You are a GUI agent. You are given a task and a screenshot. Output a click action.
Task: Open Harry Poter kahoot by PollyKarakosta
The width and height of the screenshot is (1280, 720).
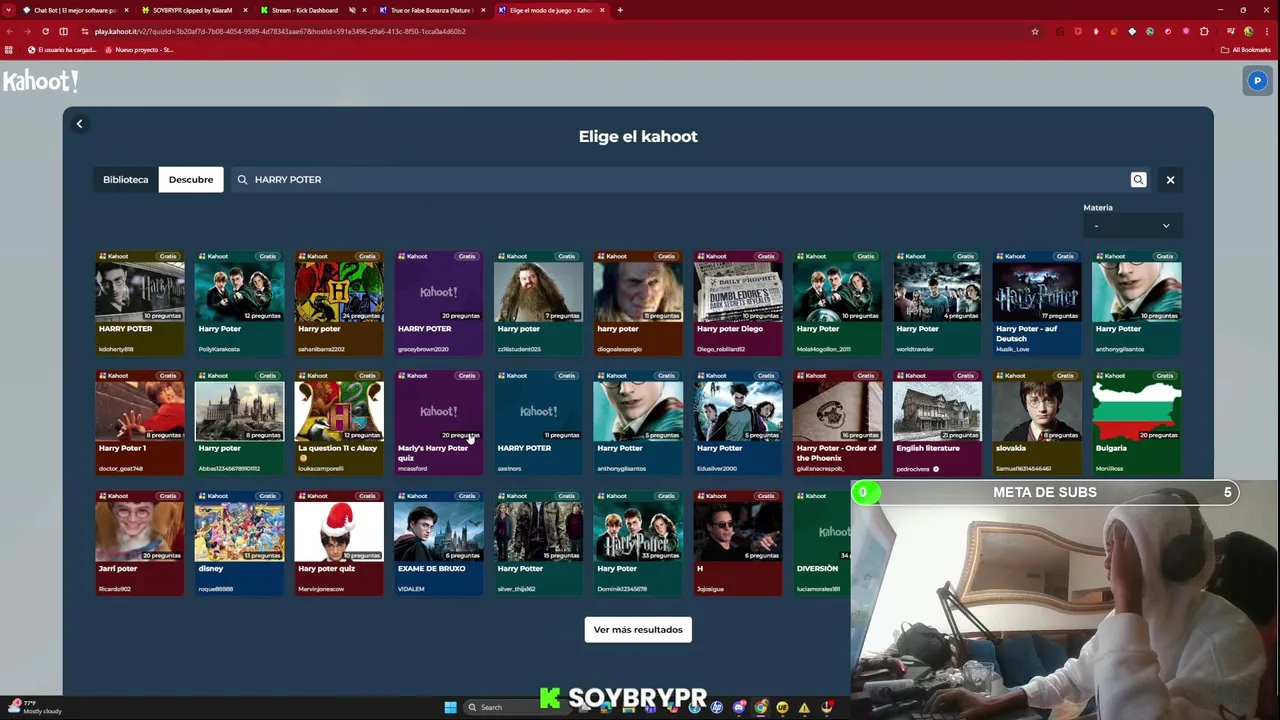click(239, 304)
